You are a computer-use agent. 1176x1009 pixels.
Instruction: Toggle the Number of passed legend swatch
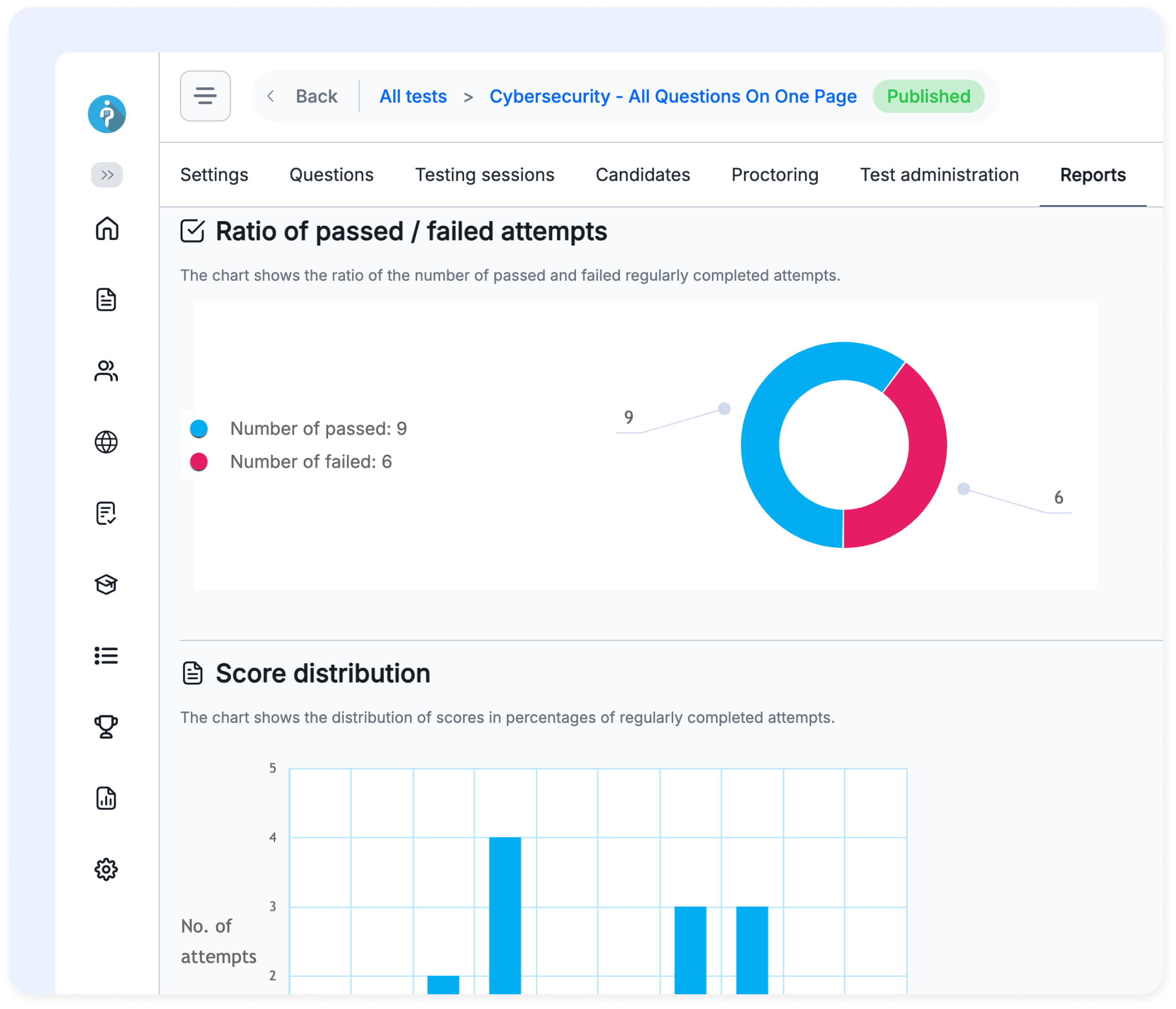(x=199, y=428)
